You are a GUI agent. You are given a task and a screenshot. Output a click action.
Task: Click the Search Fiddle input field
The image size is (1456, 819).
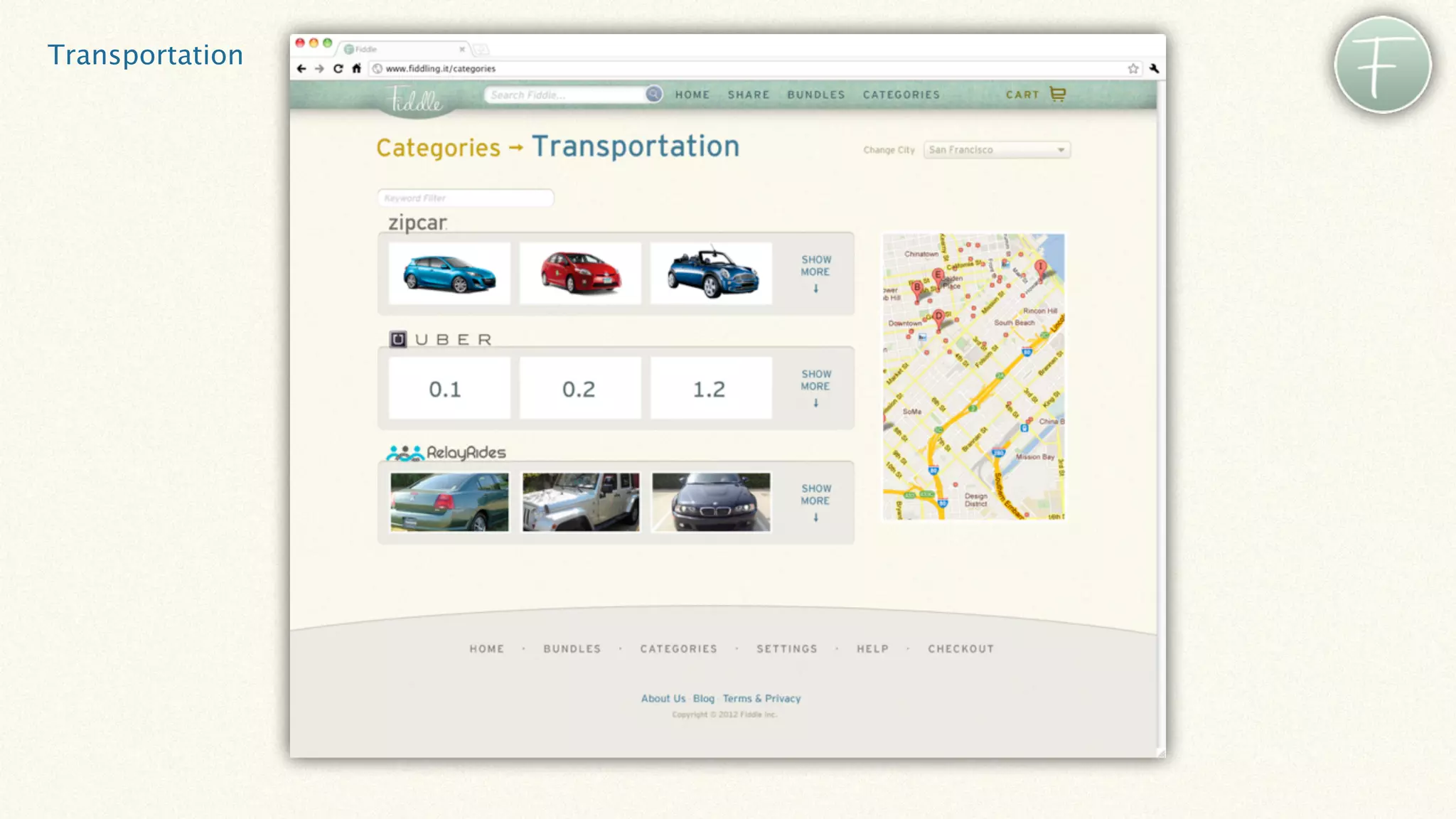(x=566, y=95)
